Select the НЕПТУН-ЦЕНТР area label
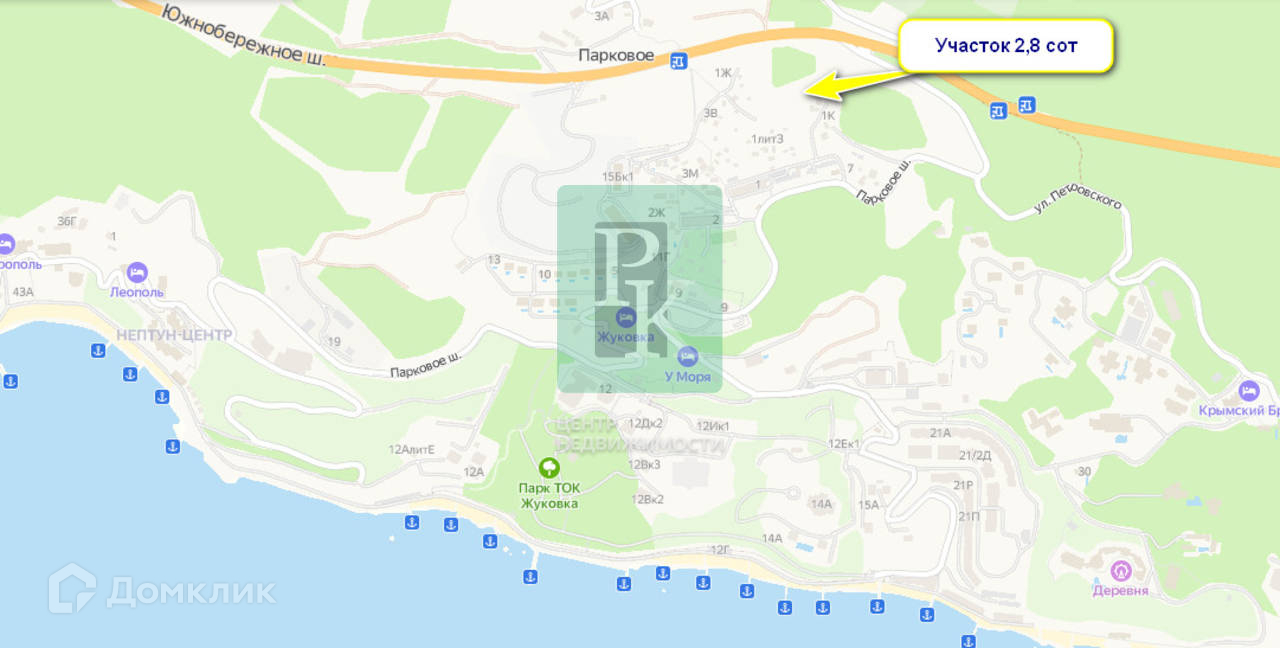 [174, 335]
